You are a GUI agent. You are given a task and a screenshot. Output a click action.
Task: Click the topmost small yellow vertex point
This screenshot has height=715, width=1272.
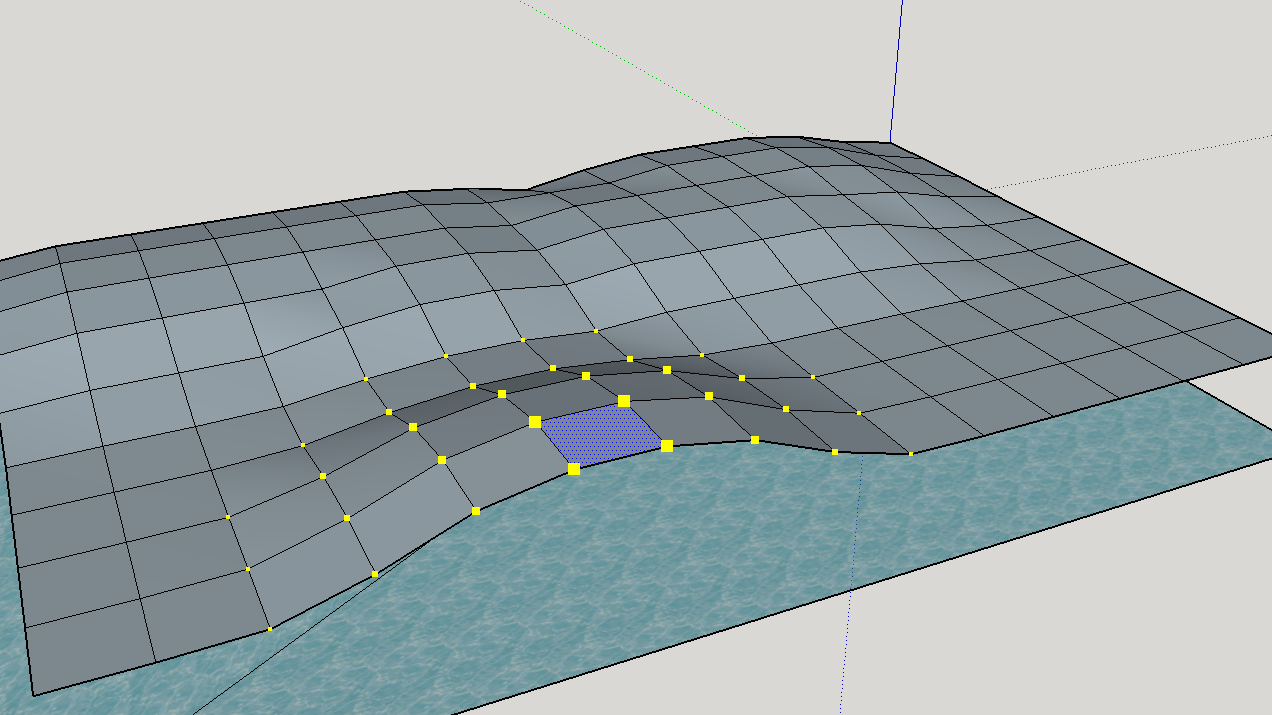(x=596, y=331)
